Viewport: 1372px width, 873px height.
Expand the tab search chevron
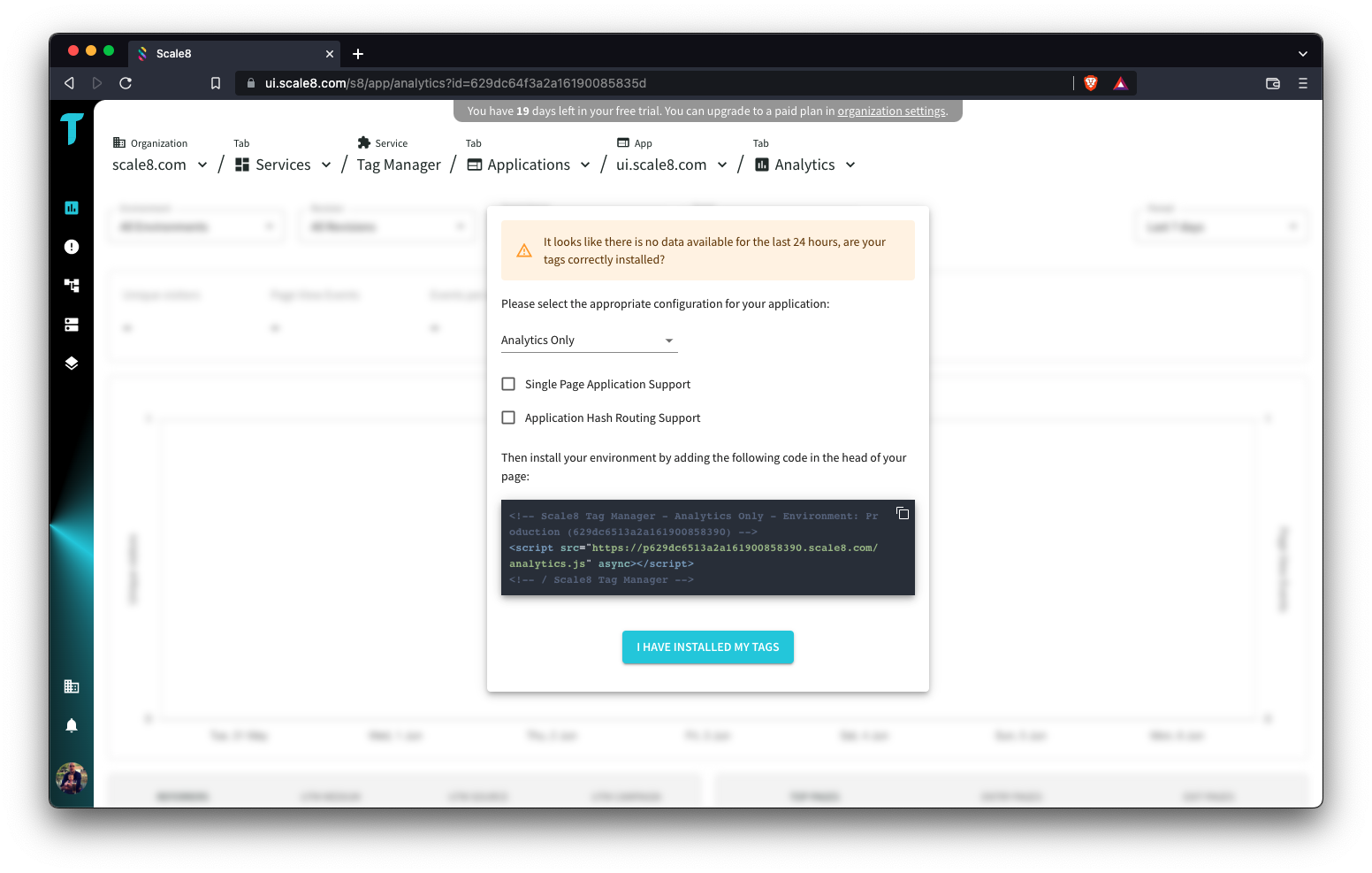(x=1303, y=54)
